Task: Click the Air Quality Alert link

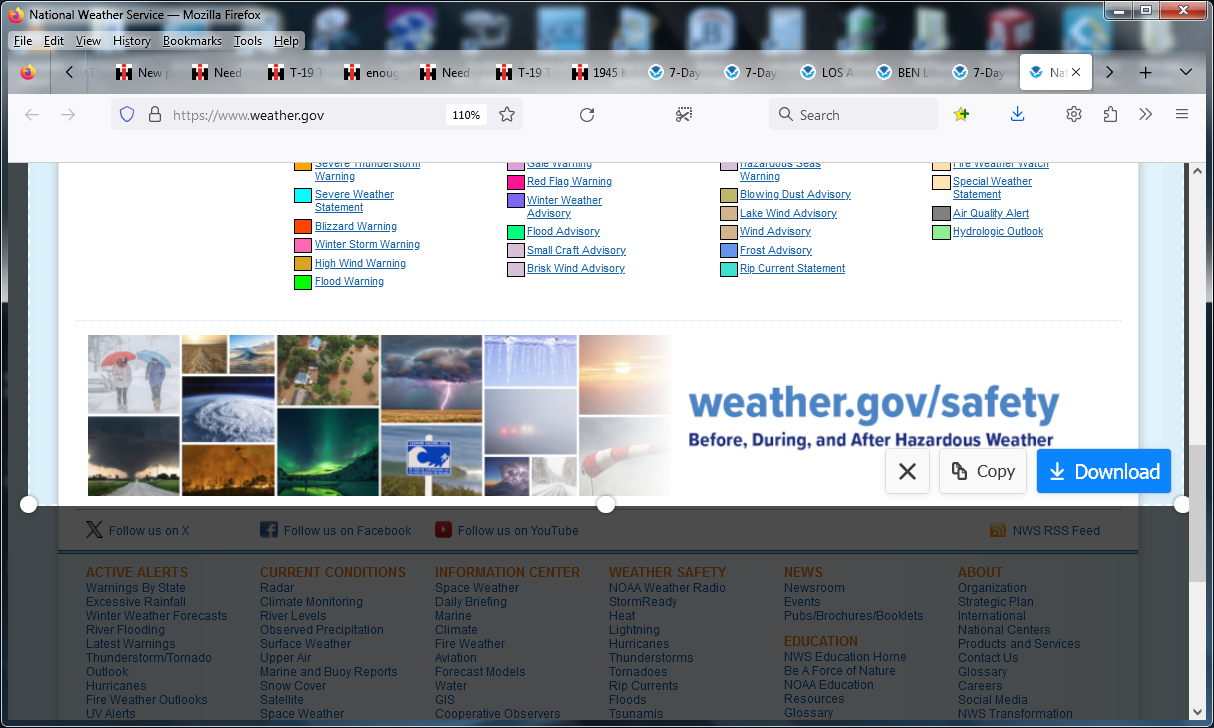Action: [x=991, y=213]
